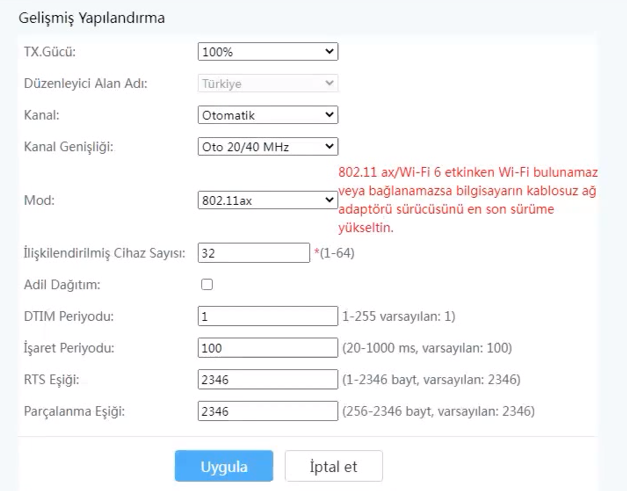Screen dimensions: 627x491
Task: Focus the DTIM Periyodu input field
Action: [268, 317]
